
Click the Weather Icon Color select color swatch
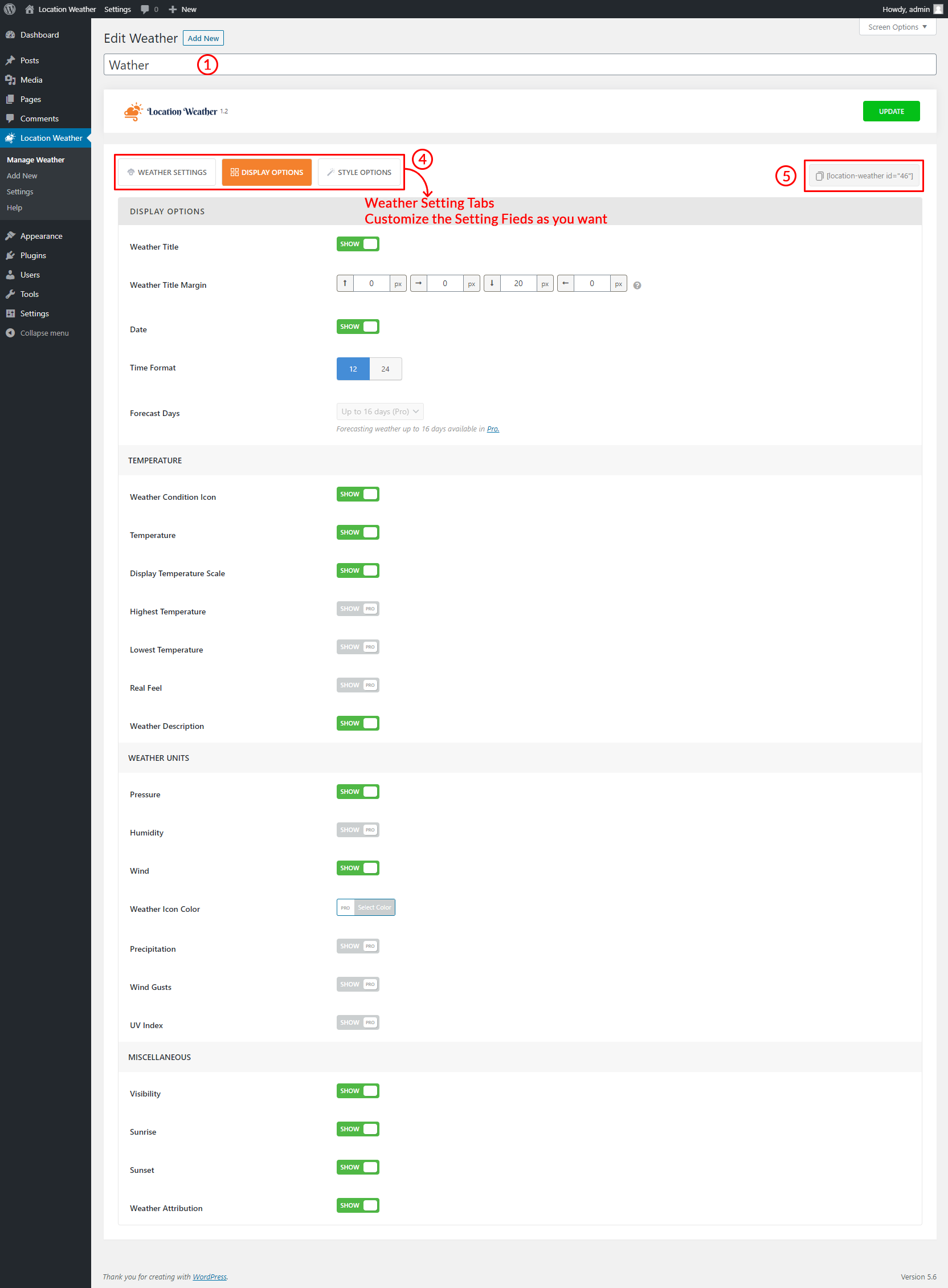[374, 907]
